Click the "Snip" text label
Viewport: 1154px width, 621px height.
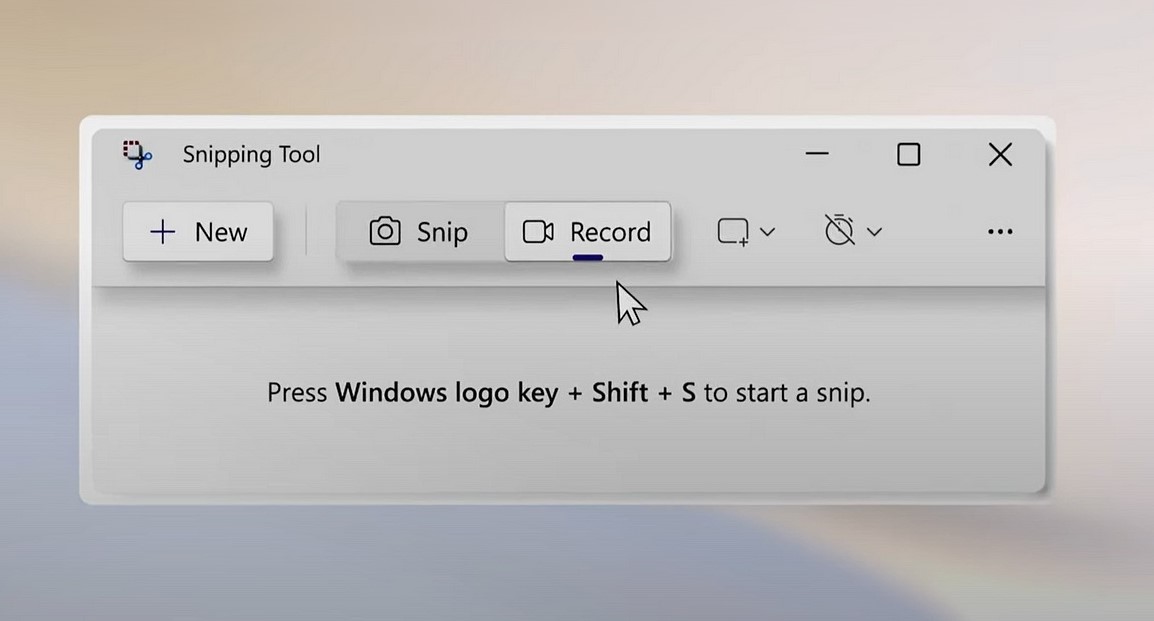pos(442,232)
